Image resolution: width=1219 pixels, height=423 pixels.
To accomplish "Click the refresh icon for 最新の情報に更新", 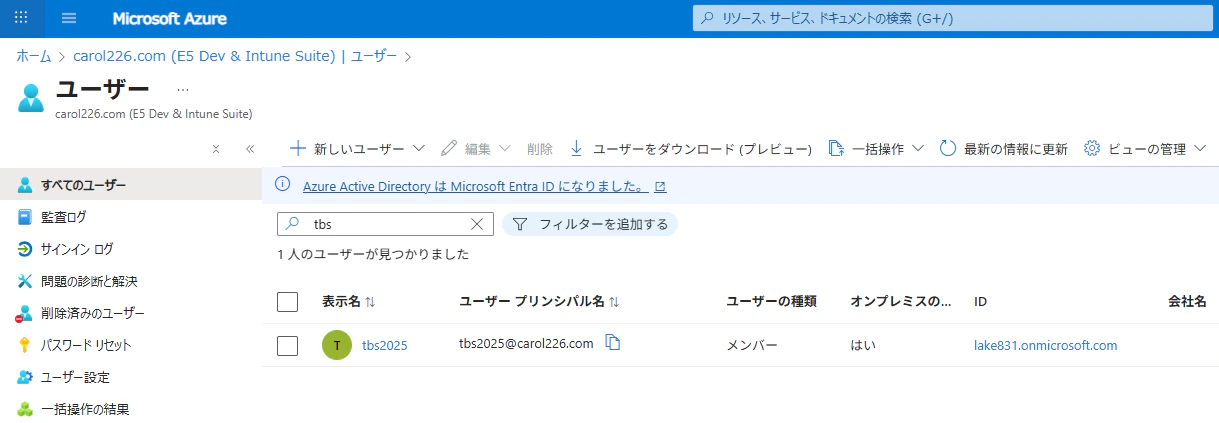I will tap(948, 148).
